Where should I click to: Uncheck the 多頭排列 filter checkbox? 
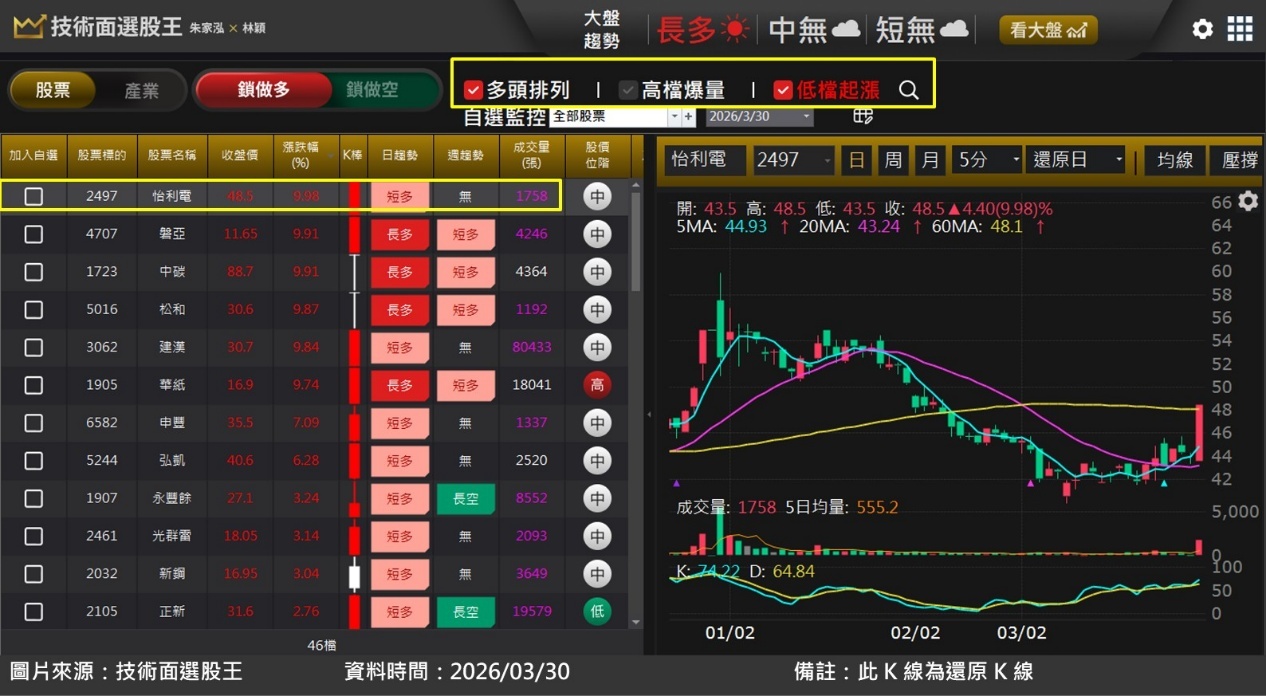click(473, 90)
